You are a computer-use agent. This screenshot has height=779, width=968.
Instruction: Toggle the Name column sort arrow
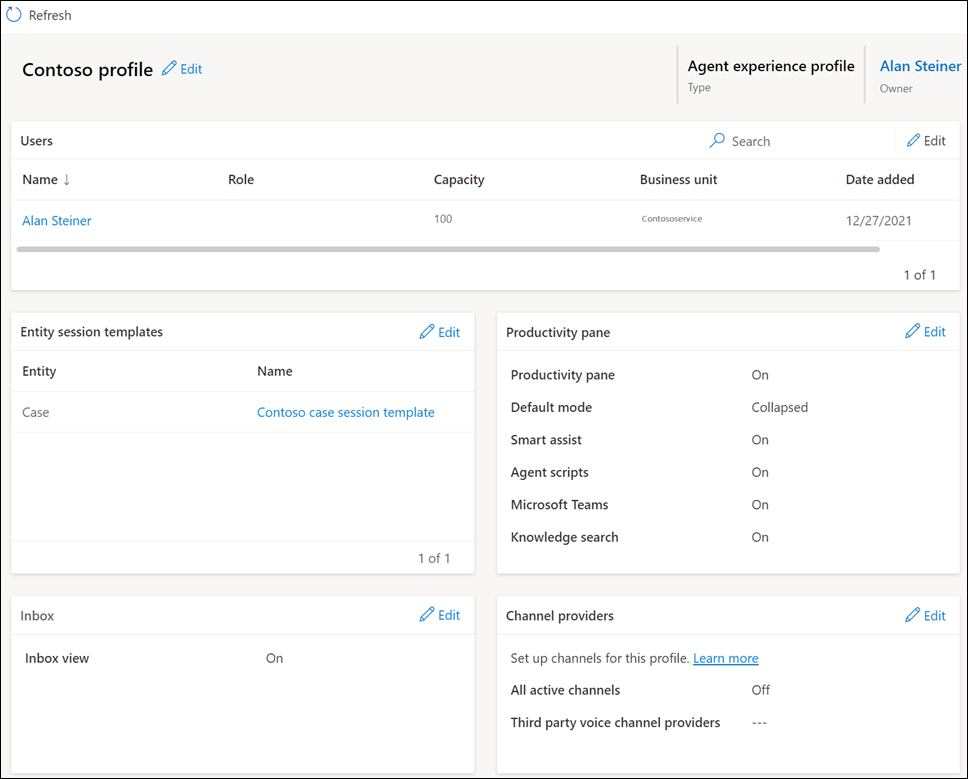[x=66, y=179]
